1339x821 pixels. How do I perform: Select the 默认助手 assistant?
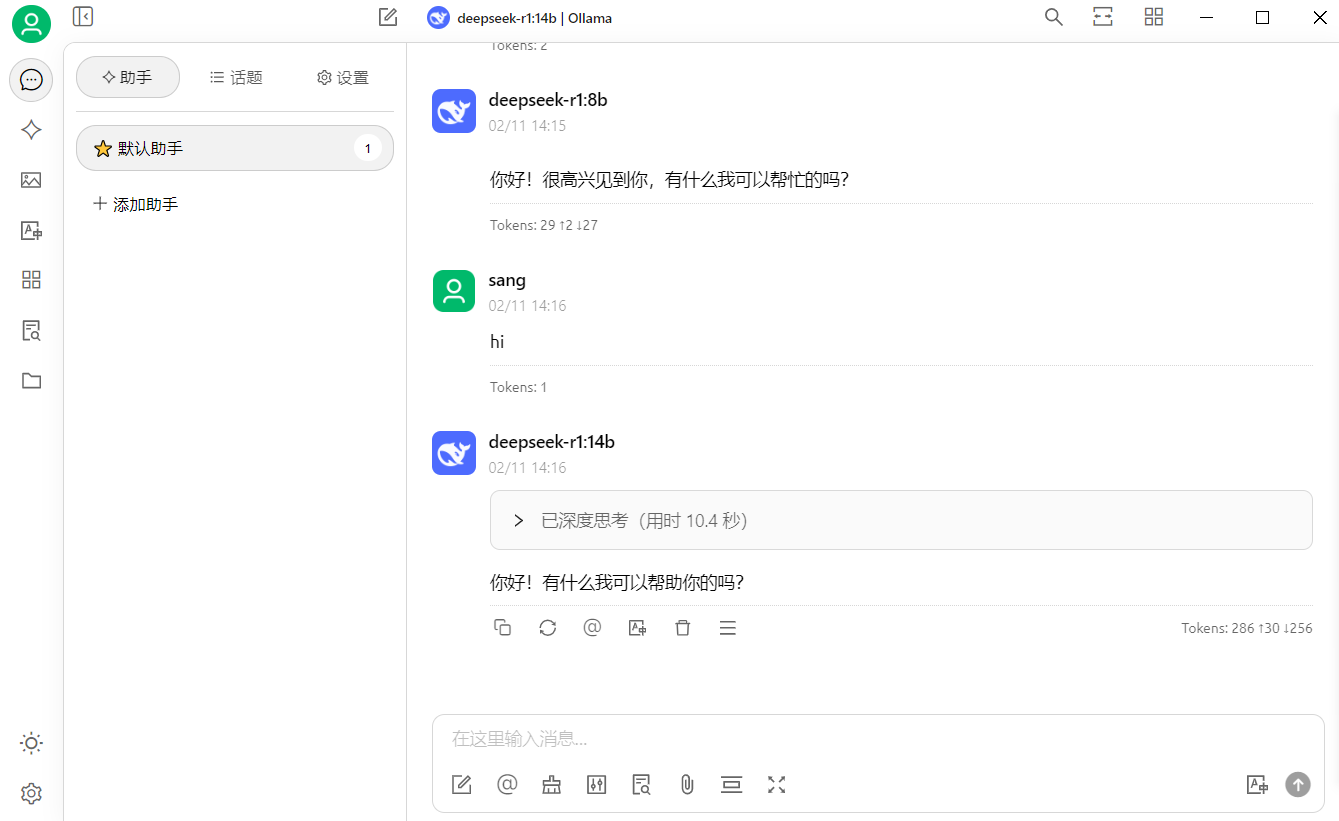(235, 148)
